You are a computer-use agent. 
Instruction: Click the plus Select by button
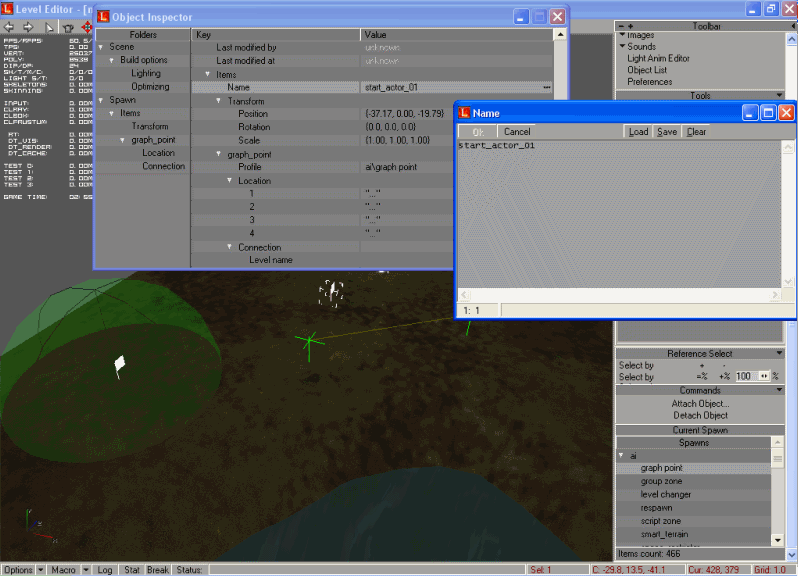point(702,365)
